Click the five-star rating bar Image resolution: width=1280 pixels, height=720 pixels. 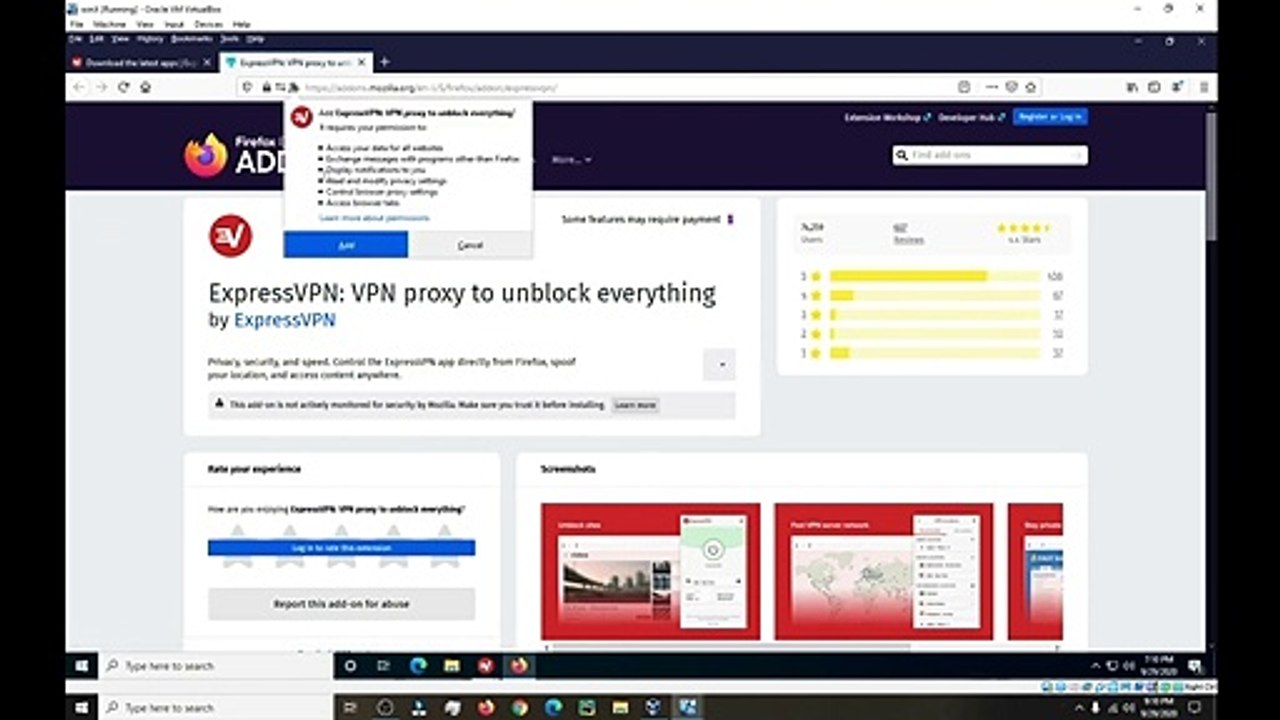pyautogui.click(x=934, y=276)
